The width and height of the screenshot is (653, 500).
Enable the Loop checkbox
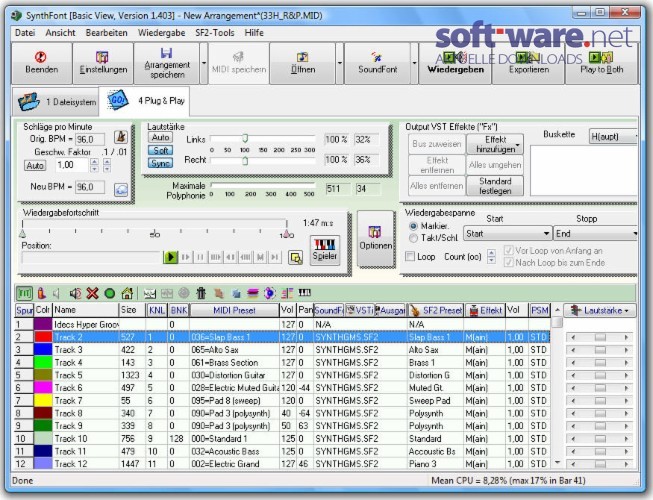click(x=410, y=256)
